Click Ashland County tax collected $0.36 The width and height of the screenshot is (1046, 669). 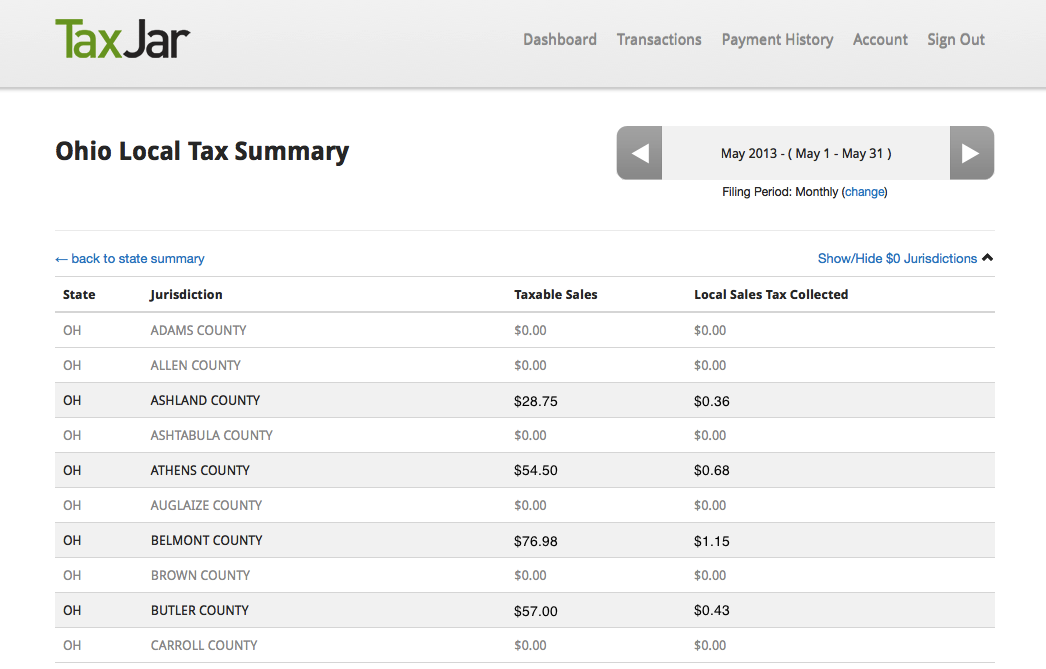coord(712,401)
